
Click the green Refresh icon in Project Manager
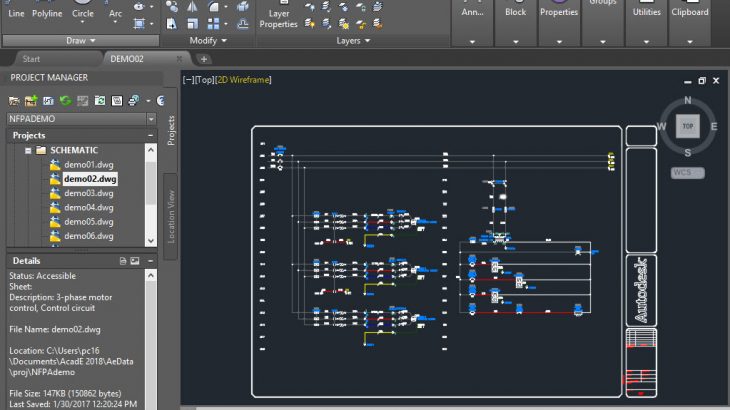pyautogui.click(x=66, y=101)
